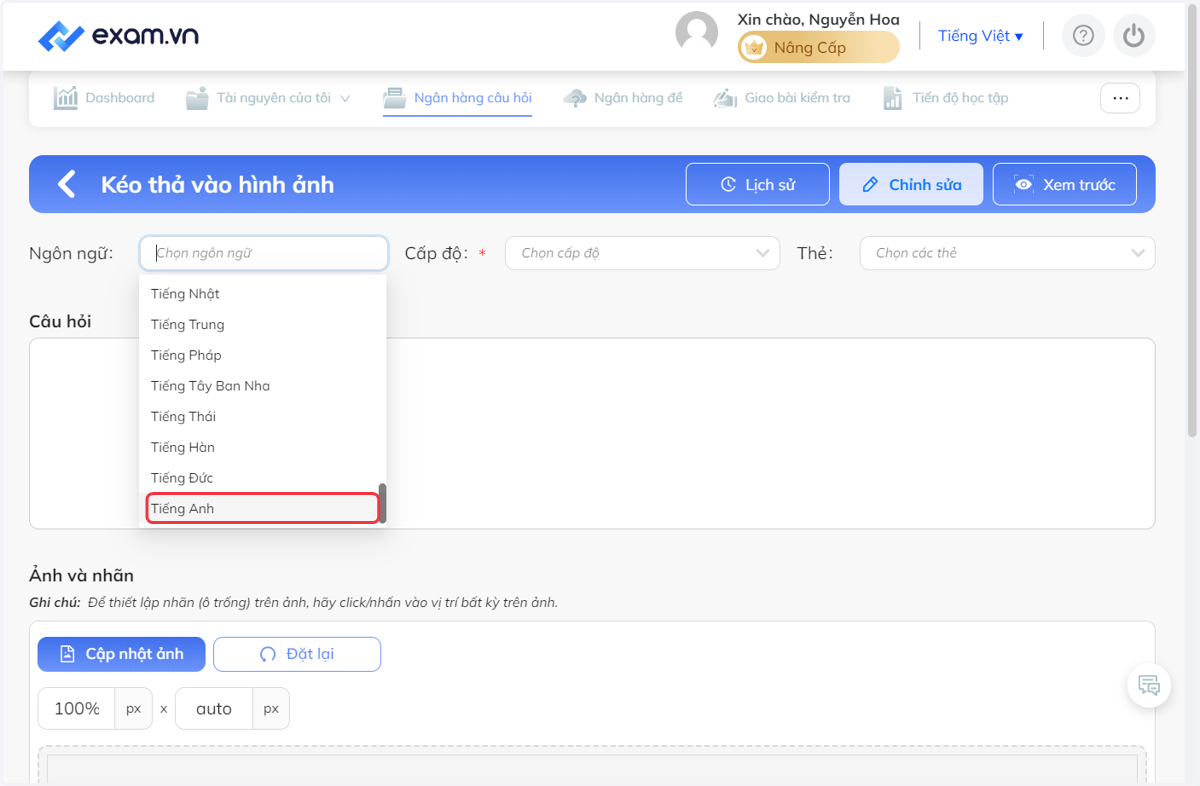Viewport: 1200px width, 786px height.
Task: Open Giao bài kiểm tra tab
Action: coord(782,98)
